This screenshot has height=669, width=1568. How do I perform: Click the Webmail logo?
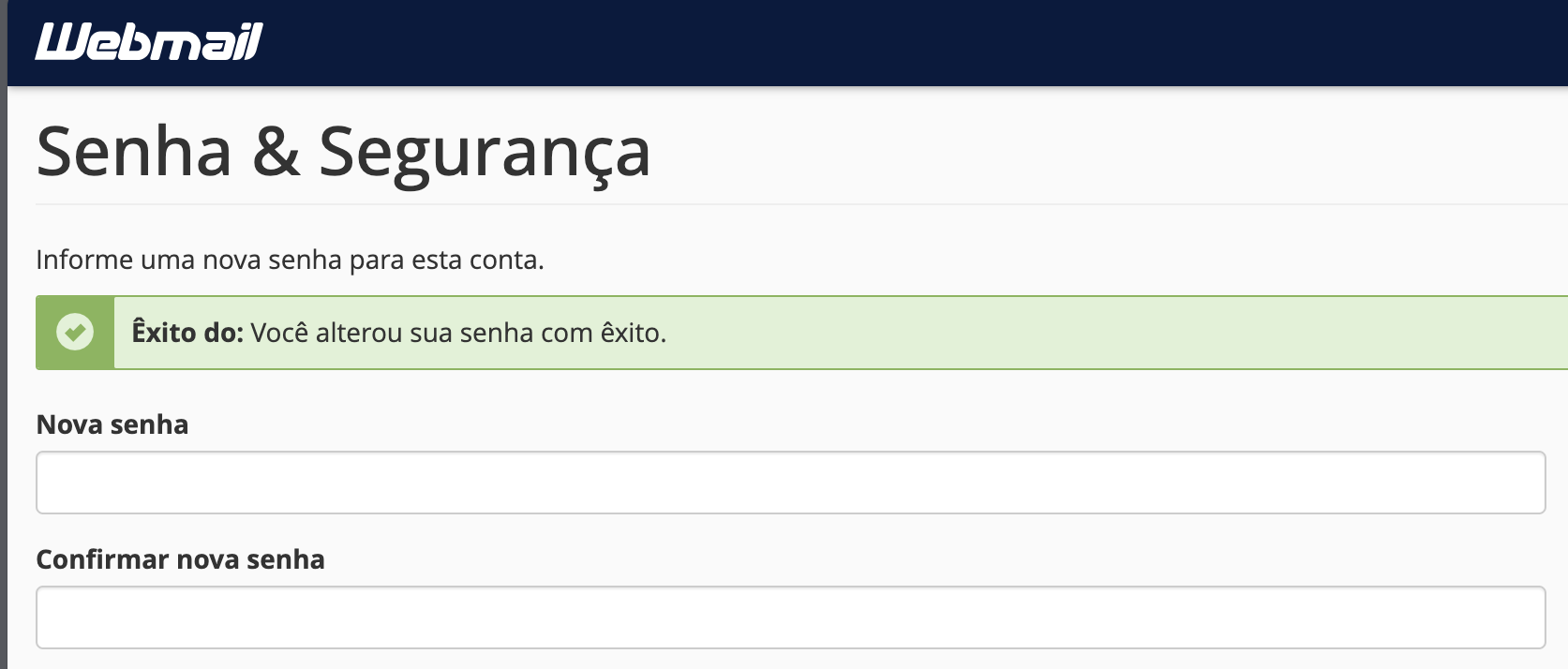click(149, 42)
